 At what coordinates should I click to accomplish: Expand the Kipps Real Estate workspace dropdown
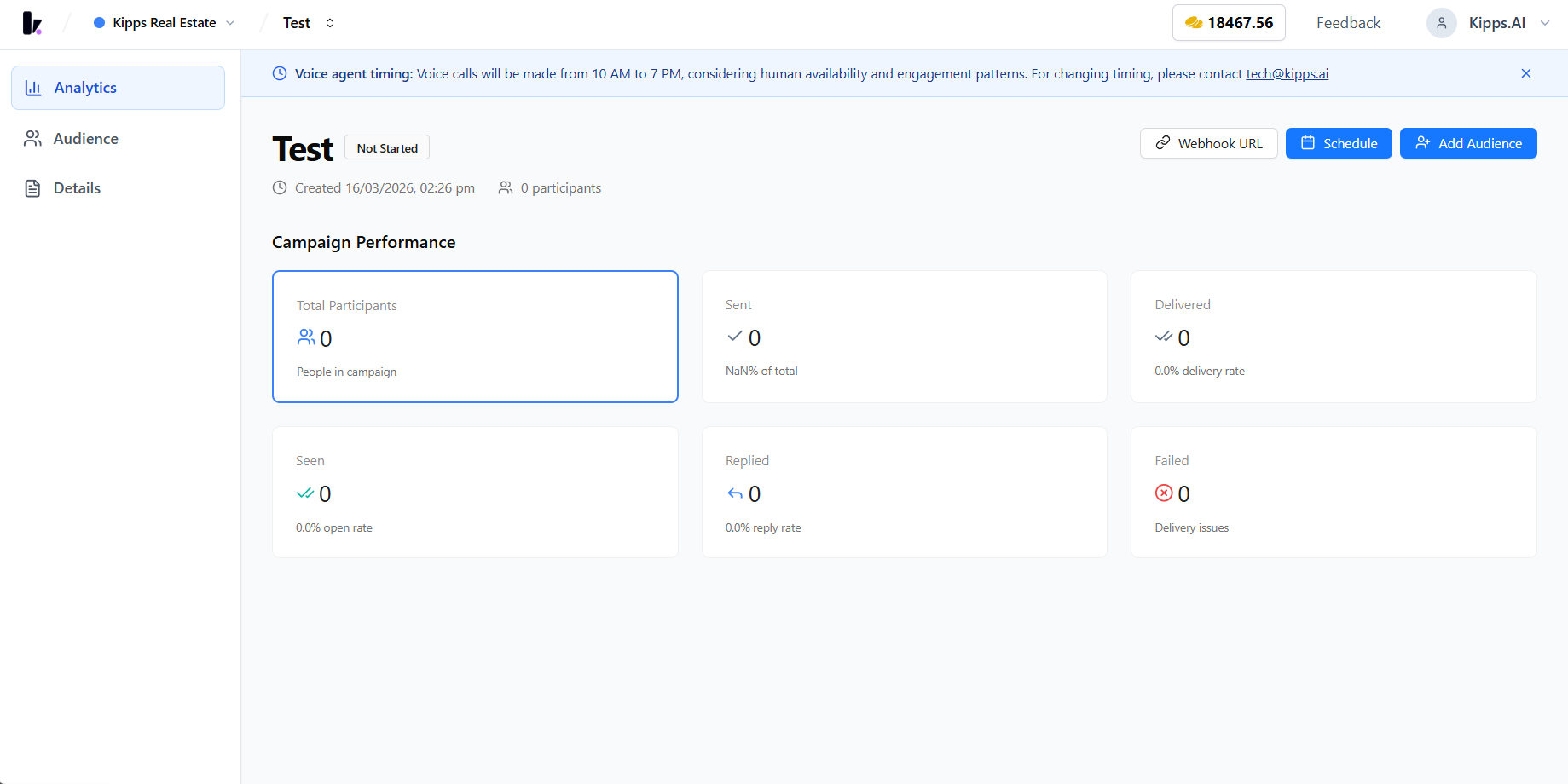(x=164, y=23)
